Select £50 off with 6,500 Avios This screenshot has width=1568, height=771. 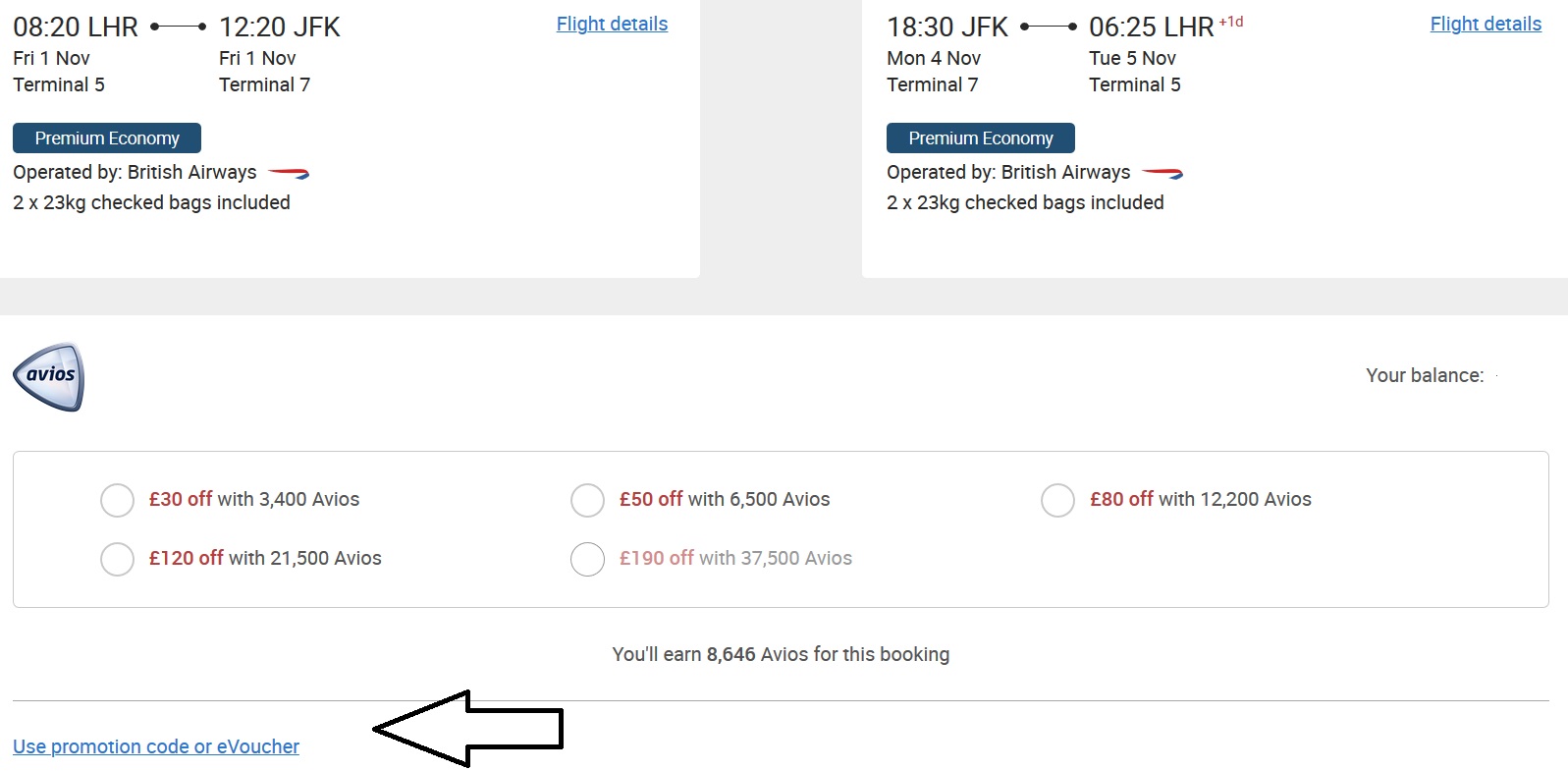click(588, 500)
